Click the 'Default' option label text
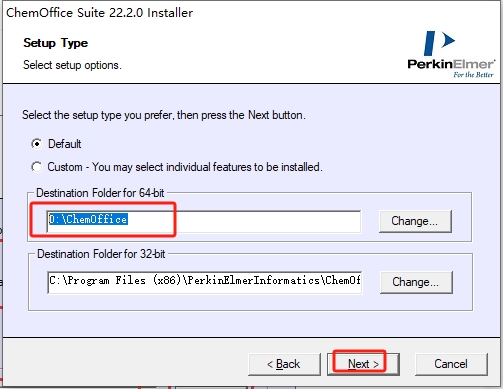Image resolution: width=503 pixels, height=389 pixels. click(65, 144)
